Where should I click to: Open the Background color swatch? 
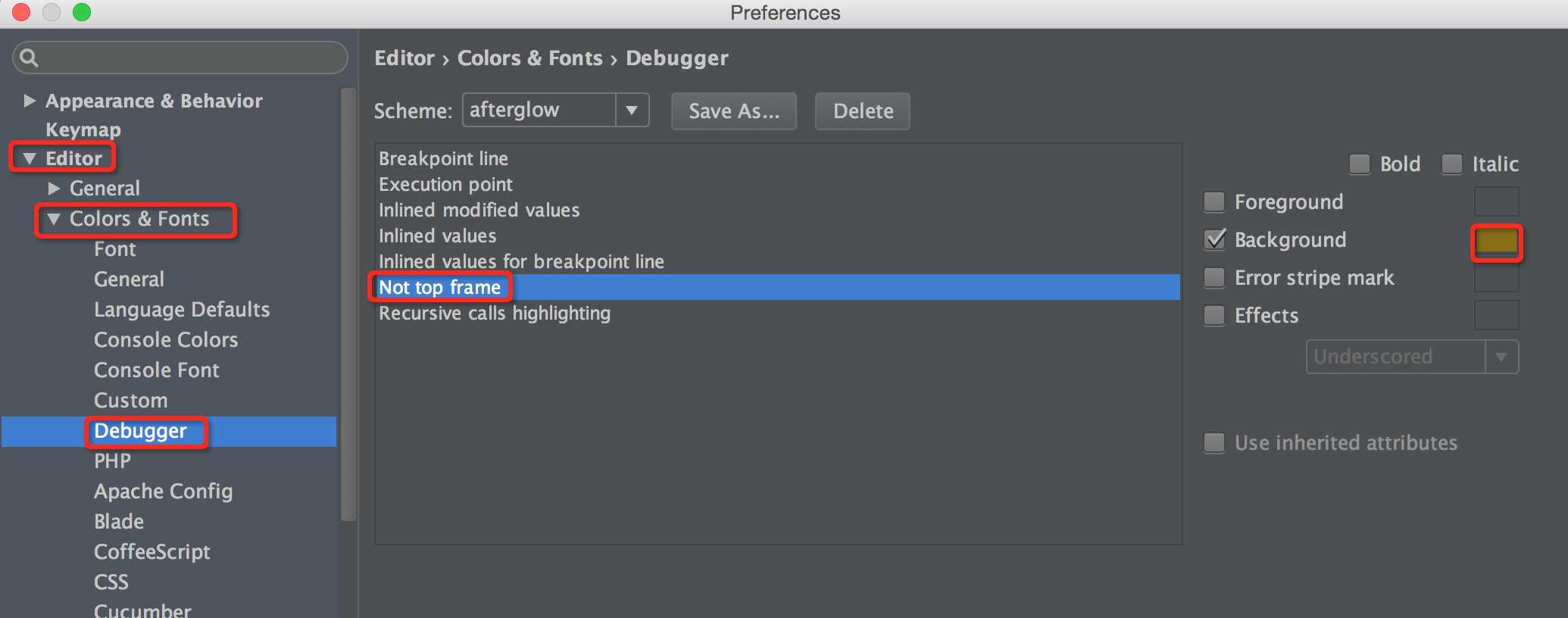click(1497, 242)
